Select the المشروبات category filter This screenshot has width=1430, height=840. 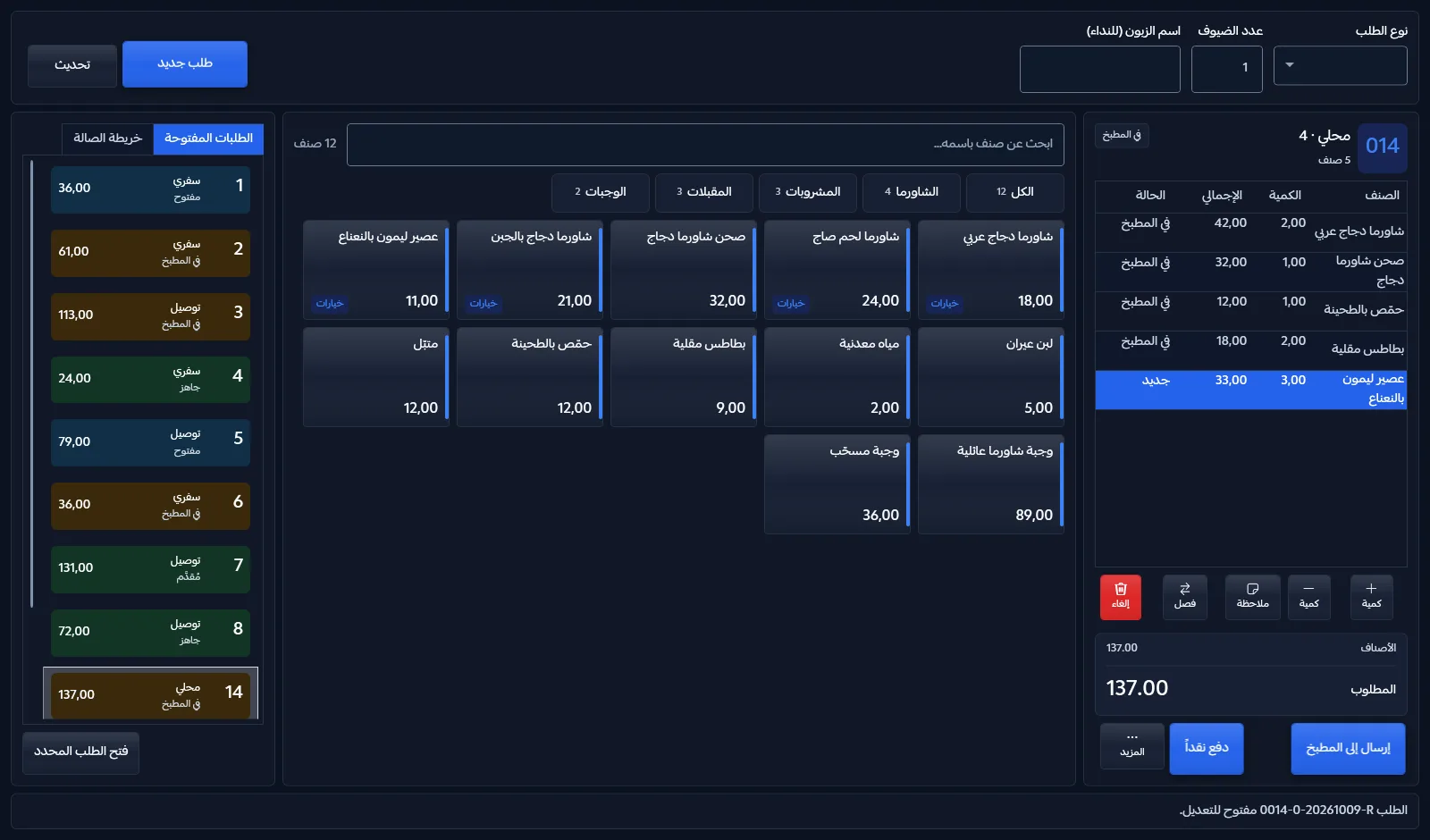[808, 192]
